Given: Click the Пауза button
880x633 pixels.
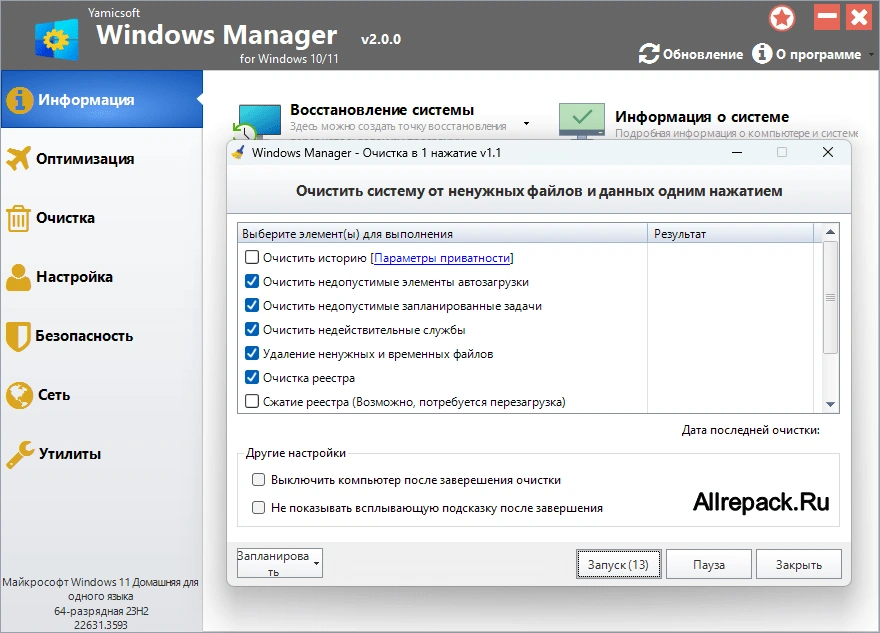Looking at the screenshot, I should pos(709,564).
